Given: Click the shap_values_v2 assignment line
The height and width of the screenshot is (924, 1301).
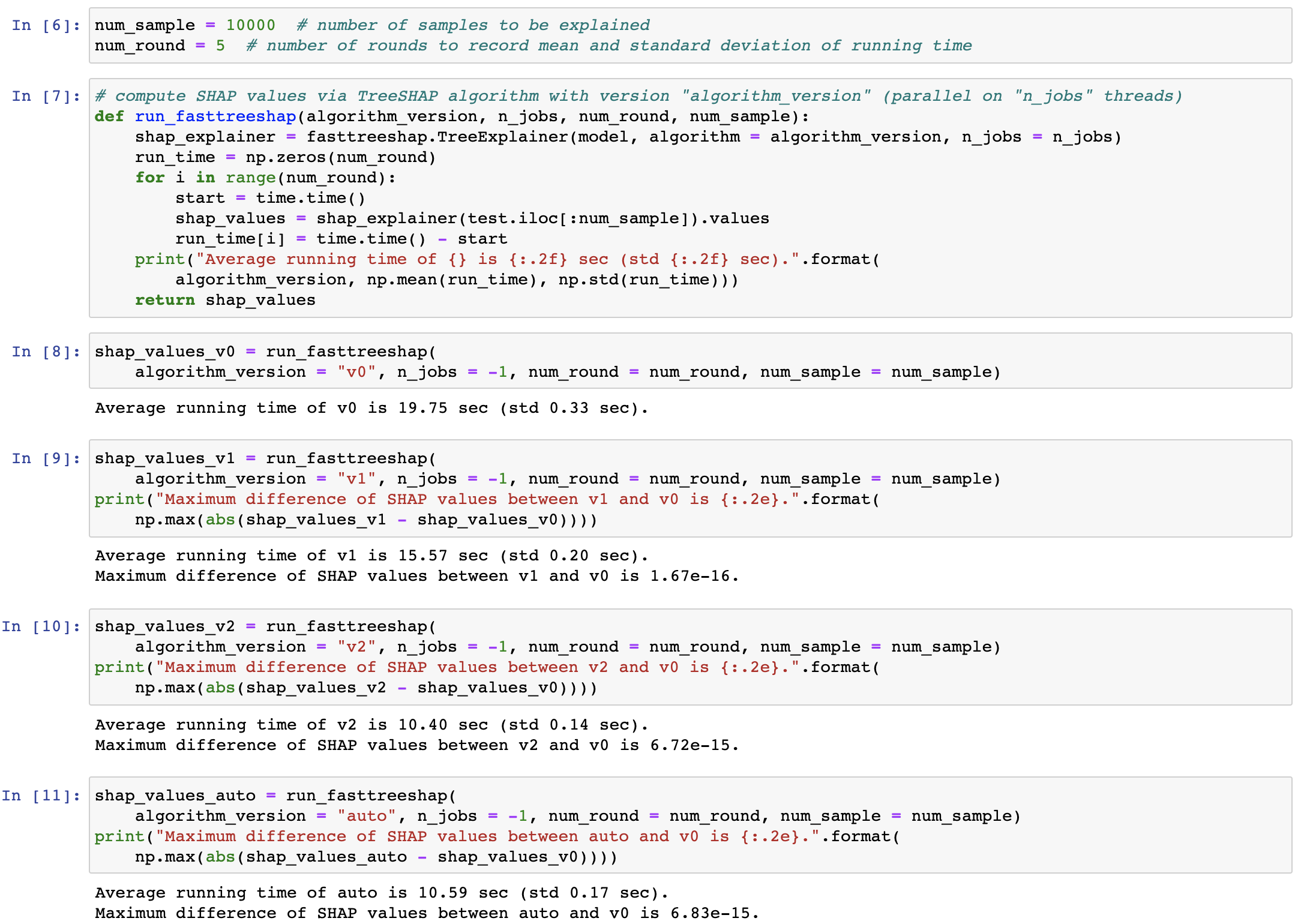Looking at the screenshot, I should pos(265,626).
